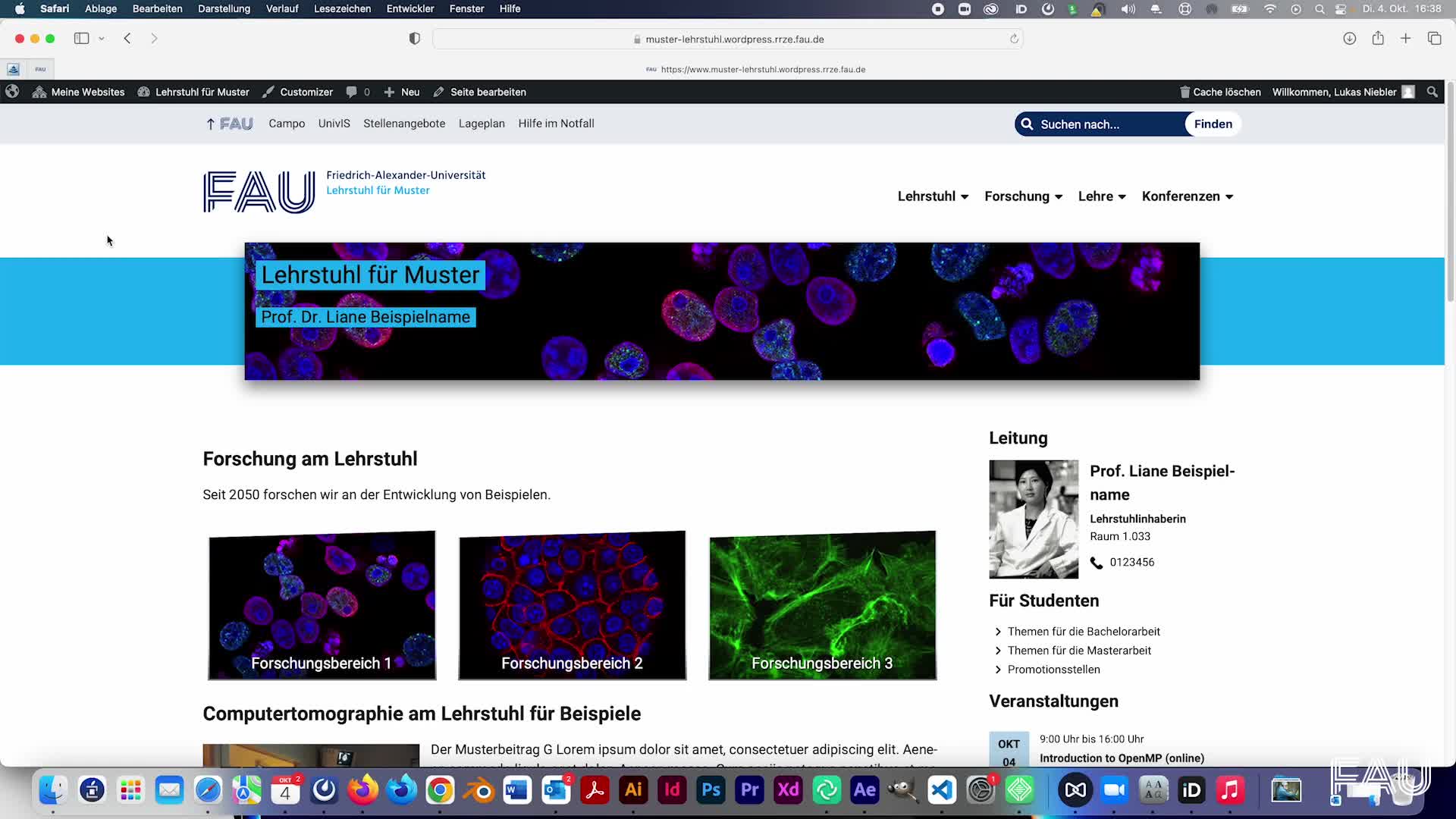Open 'Themen für die Bachelorarbeit' link
Image resolution: width=1456 pixels, height=819 pixels.
1084,631
